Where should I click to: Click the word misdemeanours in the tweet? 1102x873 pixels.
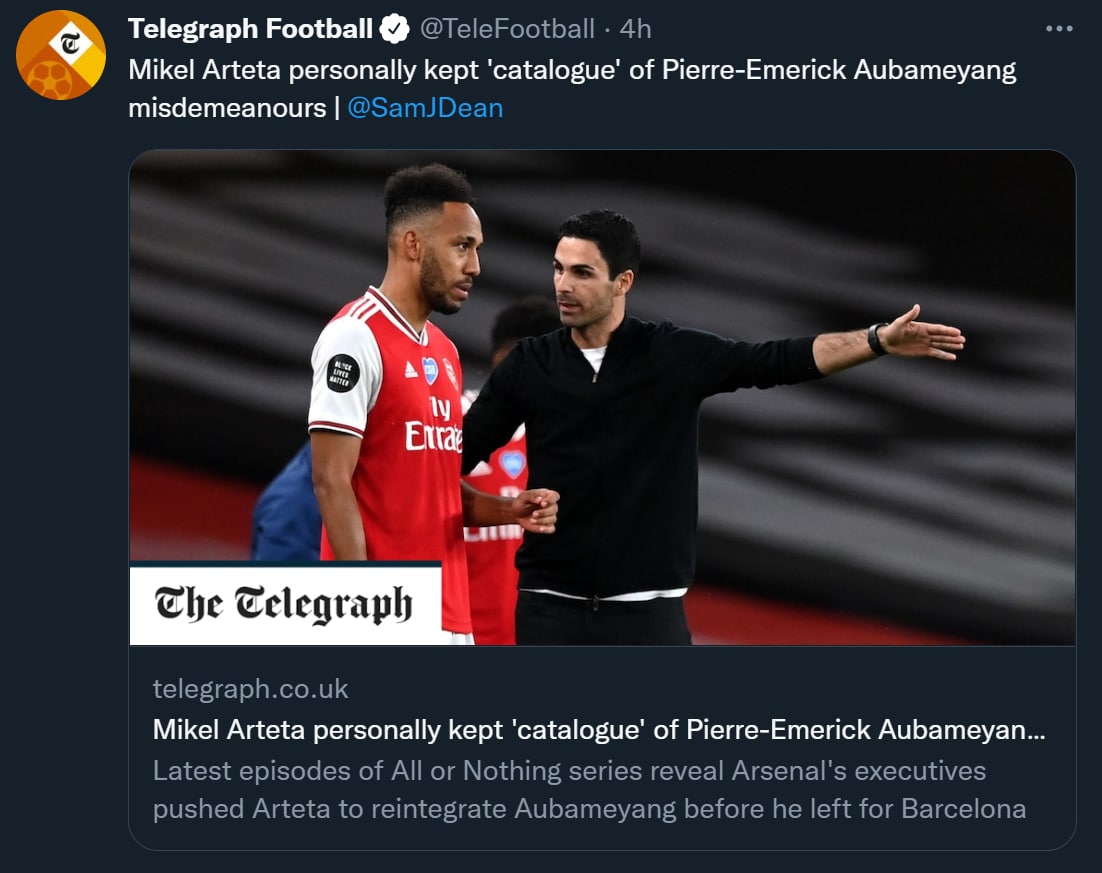coord(227,107)
